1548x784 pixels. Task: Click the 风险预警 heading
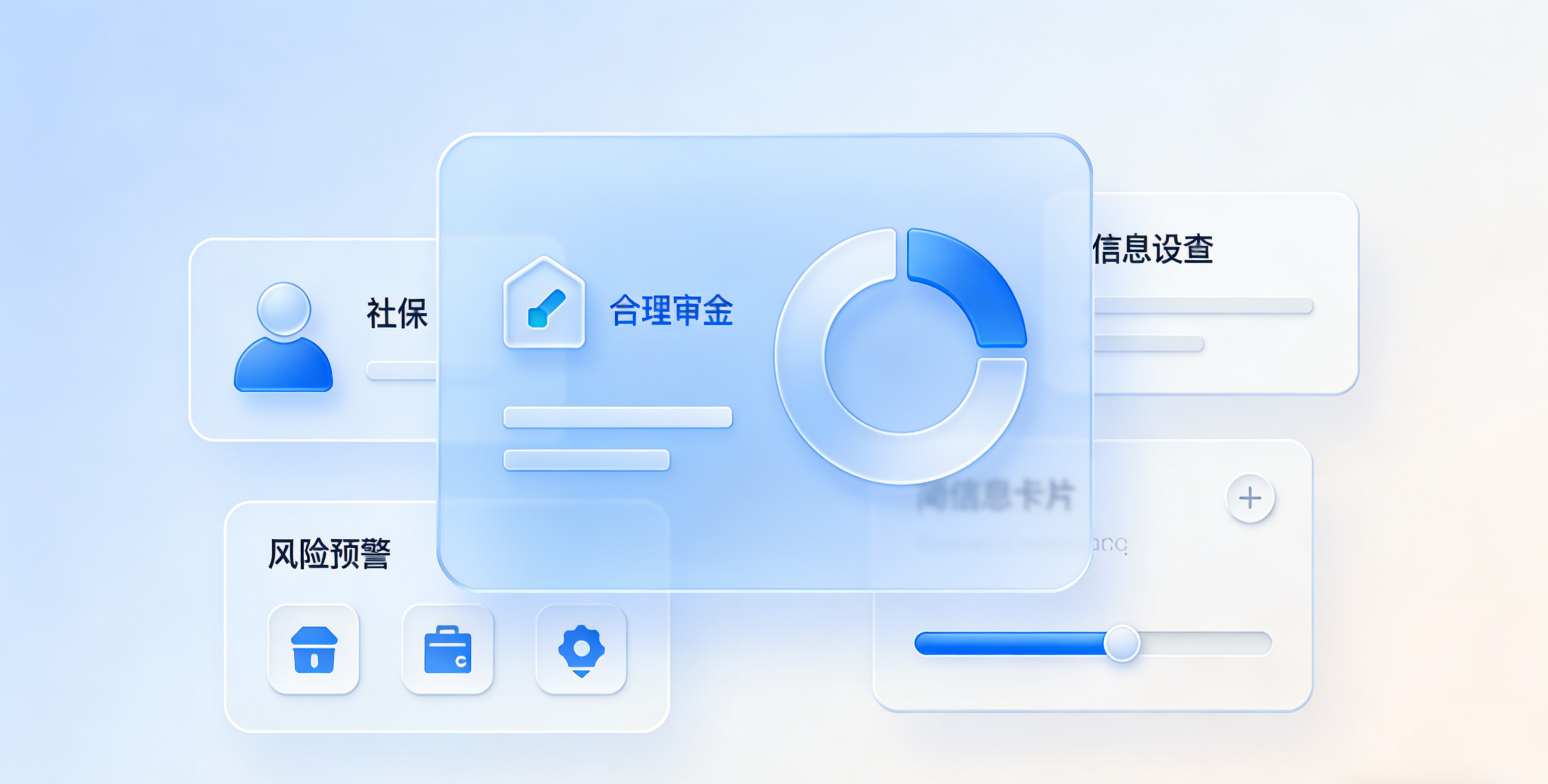pos(329,553)
